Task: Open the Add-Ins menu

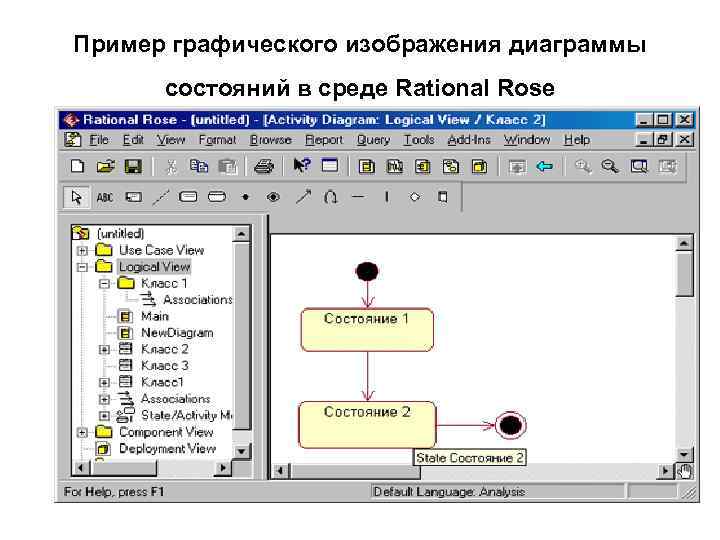Action: [469, 140]
